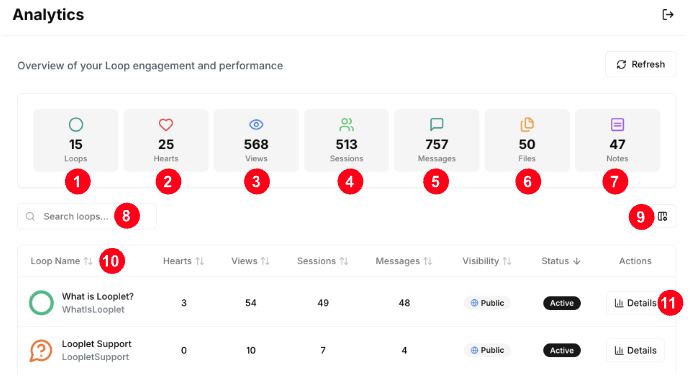The height and width of the screenshot is (382, 690).
Task: Click the 25 Hearts count
Action: (166, 144)
